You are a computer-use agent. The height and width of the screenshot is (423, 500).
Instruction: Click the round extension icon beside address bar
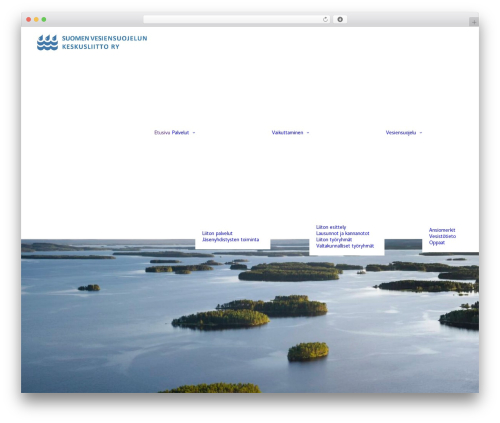click(340, 20)
